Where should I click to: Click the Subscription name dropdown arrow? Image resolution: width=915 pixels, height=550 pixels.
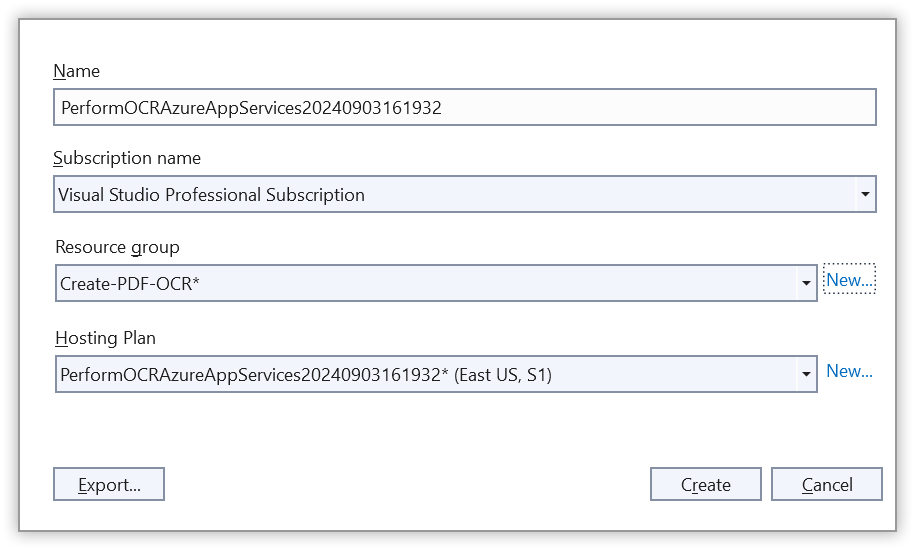tap(865, 195)
